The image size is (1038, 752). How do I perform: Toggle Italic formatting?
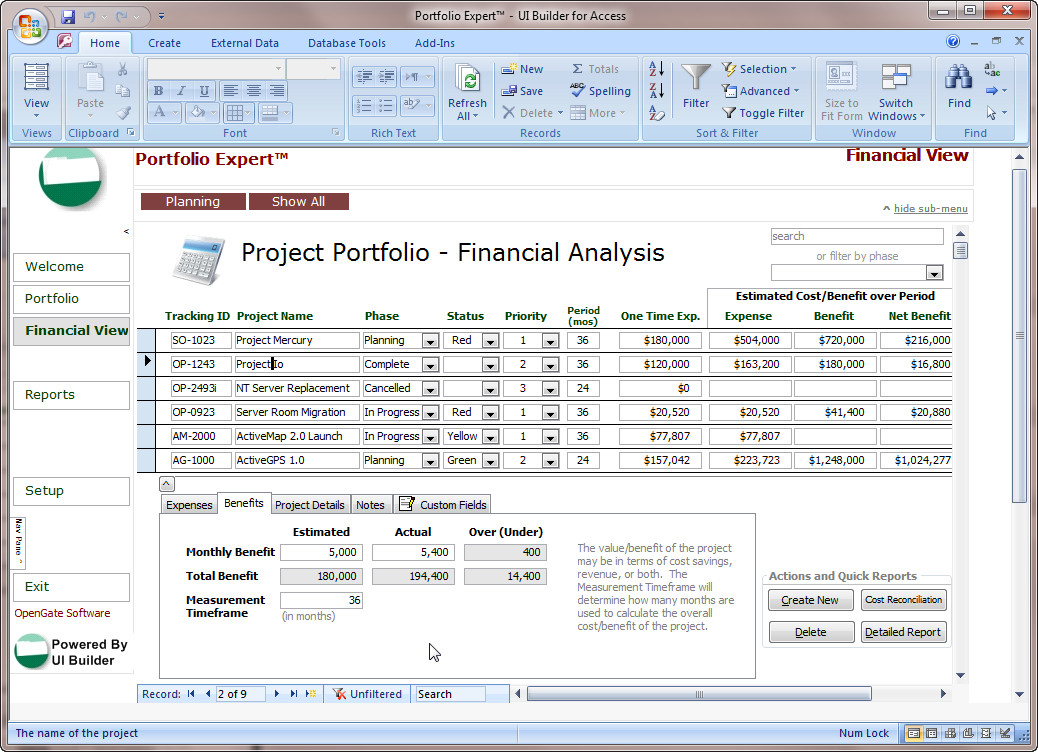coord(181,91)
